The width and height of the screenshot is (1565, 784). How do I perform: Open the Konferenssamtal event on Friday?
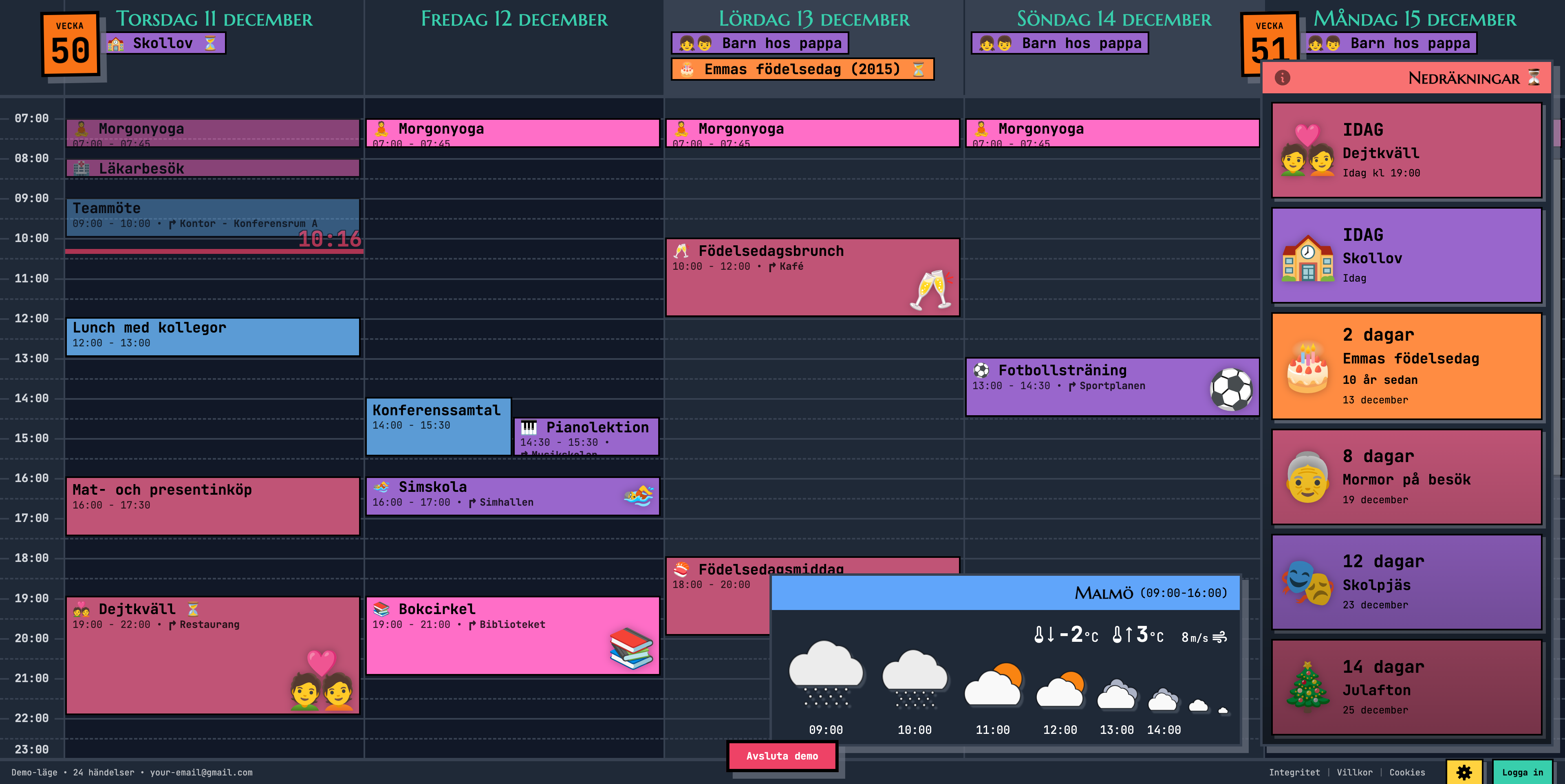tap(438, 426)
